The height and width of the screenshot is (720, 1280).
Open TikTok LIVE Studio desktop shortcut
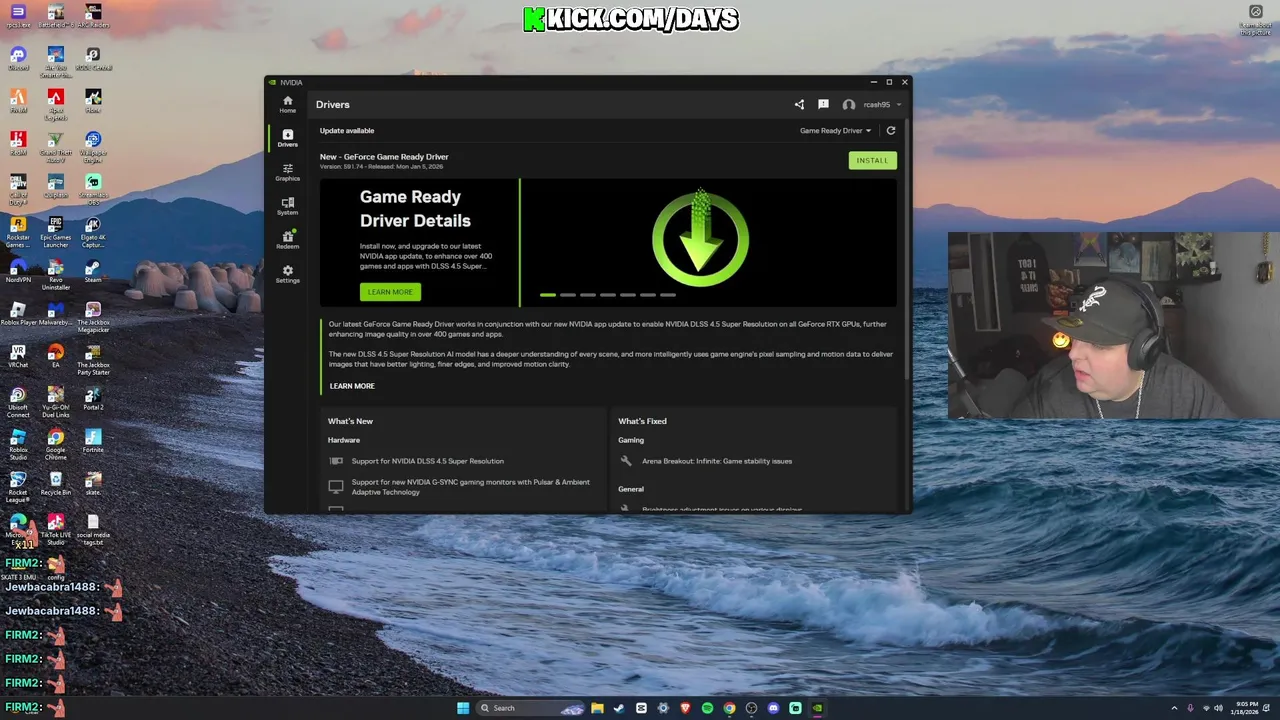(x=55, y=529)
